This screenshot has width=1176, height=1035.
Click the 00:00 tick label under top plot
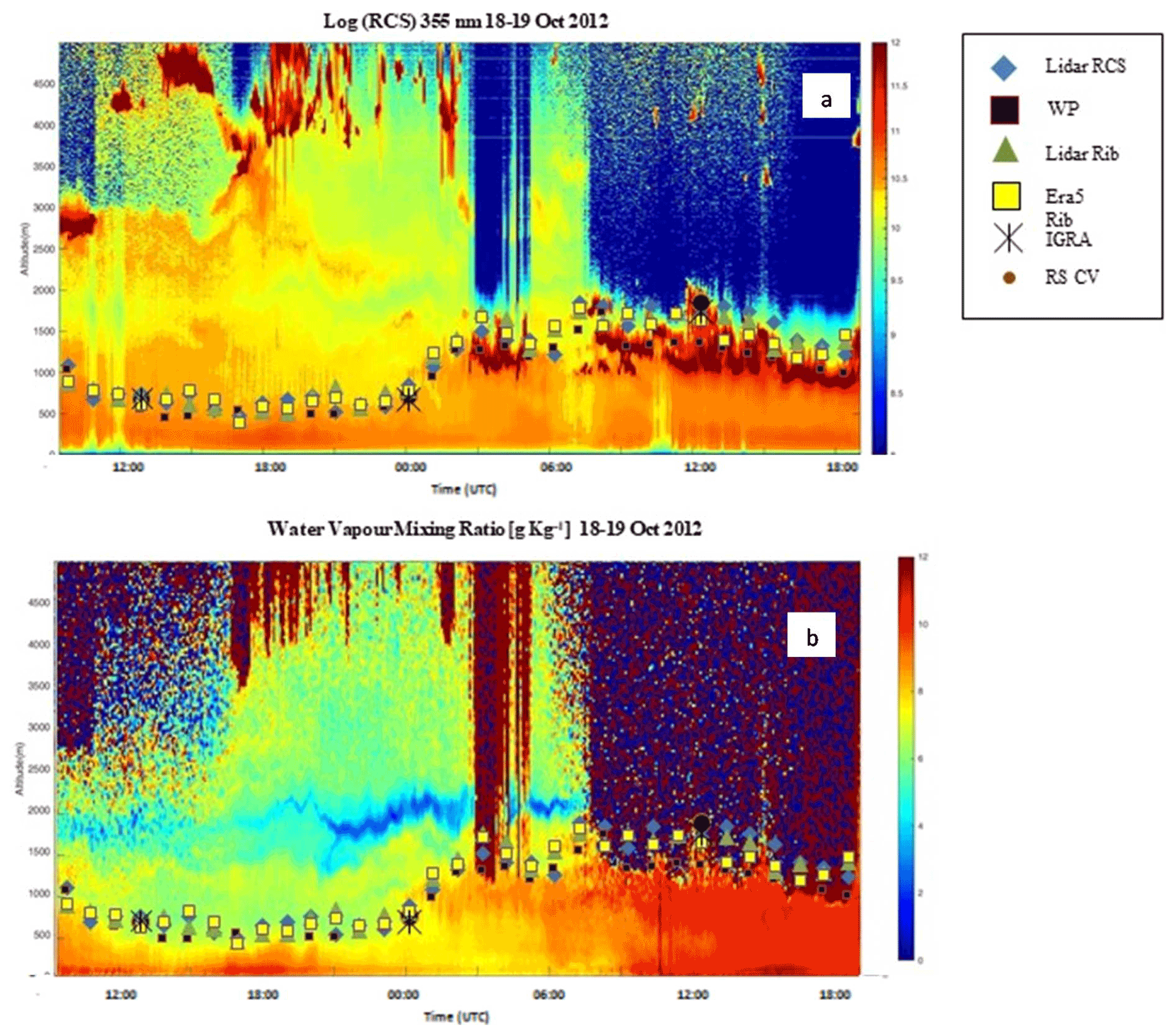pyautogui.click(x=410, y=467)
